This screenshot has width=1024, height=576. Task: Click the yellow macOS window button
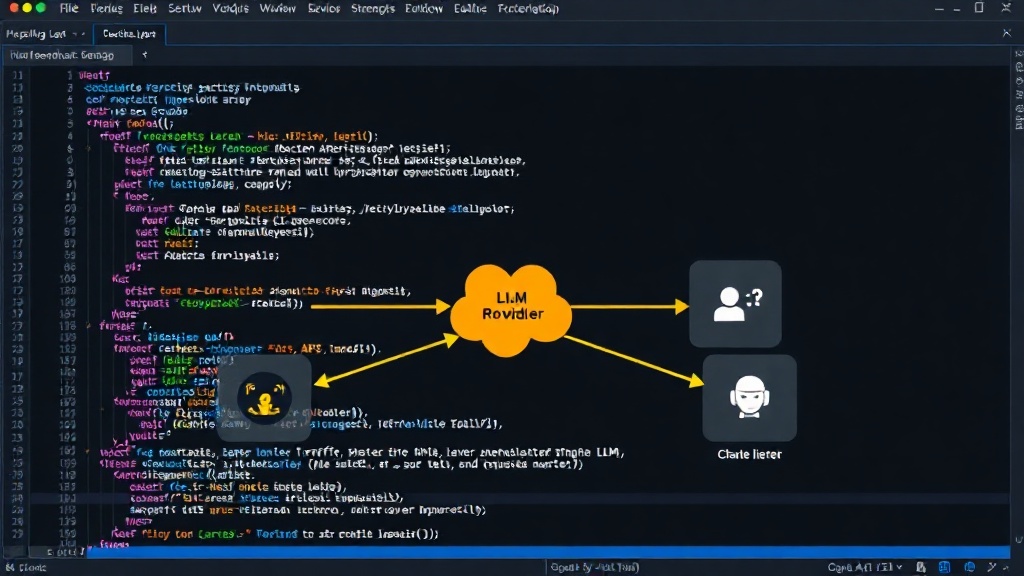(27, 8)
